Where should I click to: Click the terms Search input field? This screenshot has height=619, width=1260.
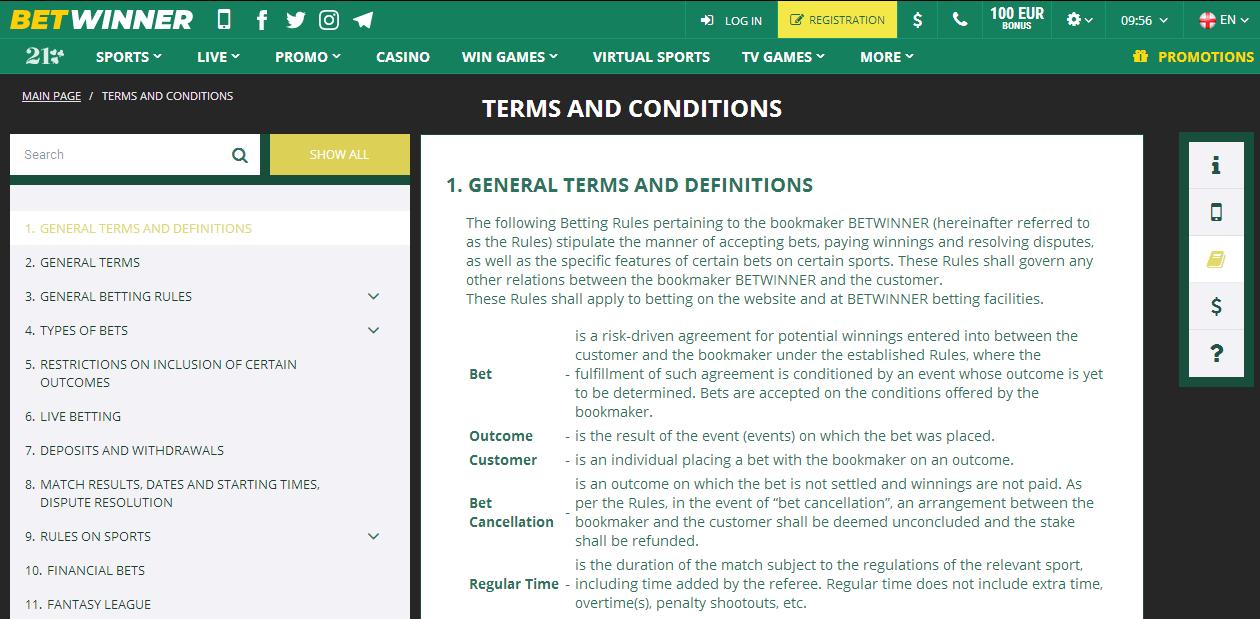(120, 155)
